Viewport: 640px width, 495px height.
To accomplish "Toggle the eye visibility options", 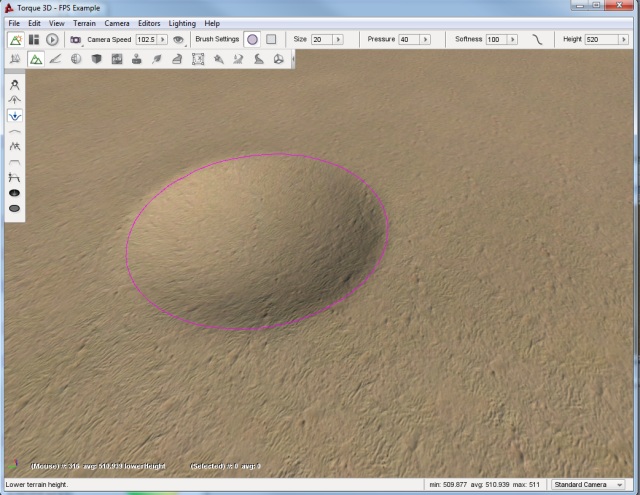I will point(178,39).
